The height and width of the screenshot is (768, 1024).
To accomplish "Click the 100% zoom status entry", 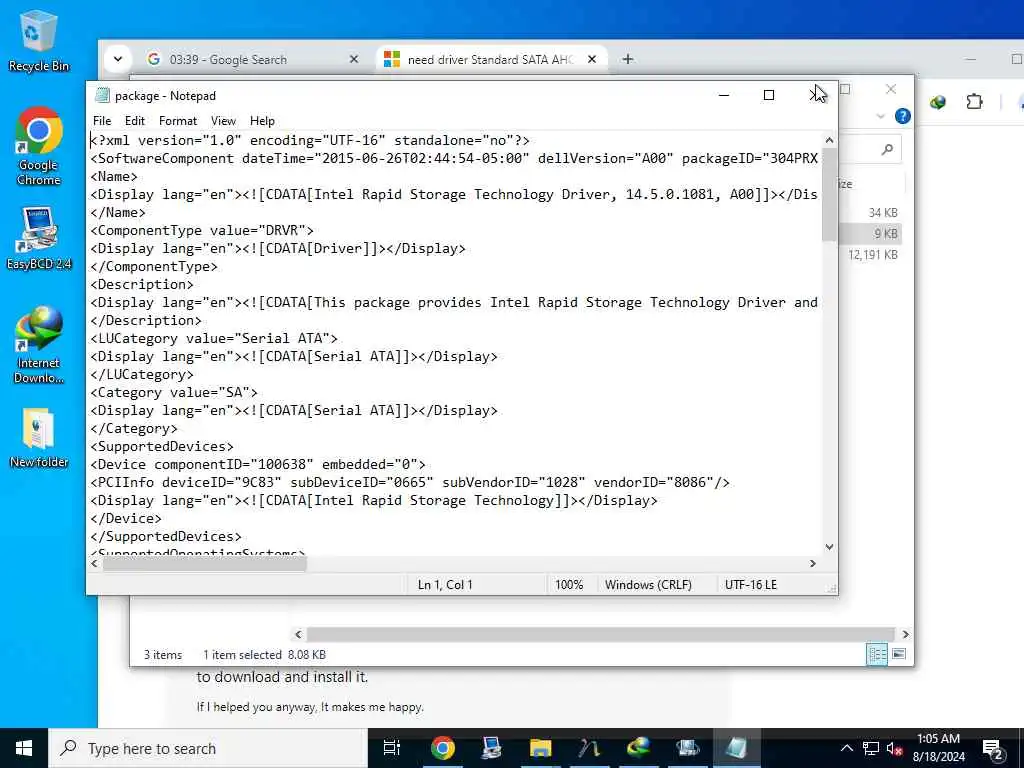I will coord(569,585).
